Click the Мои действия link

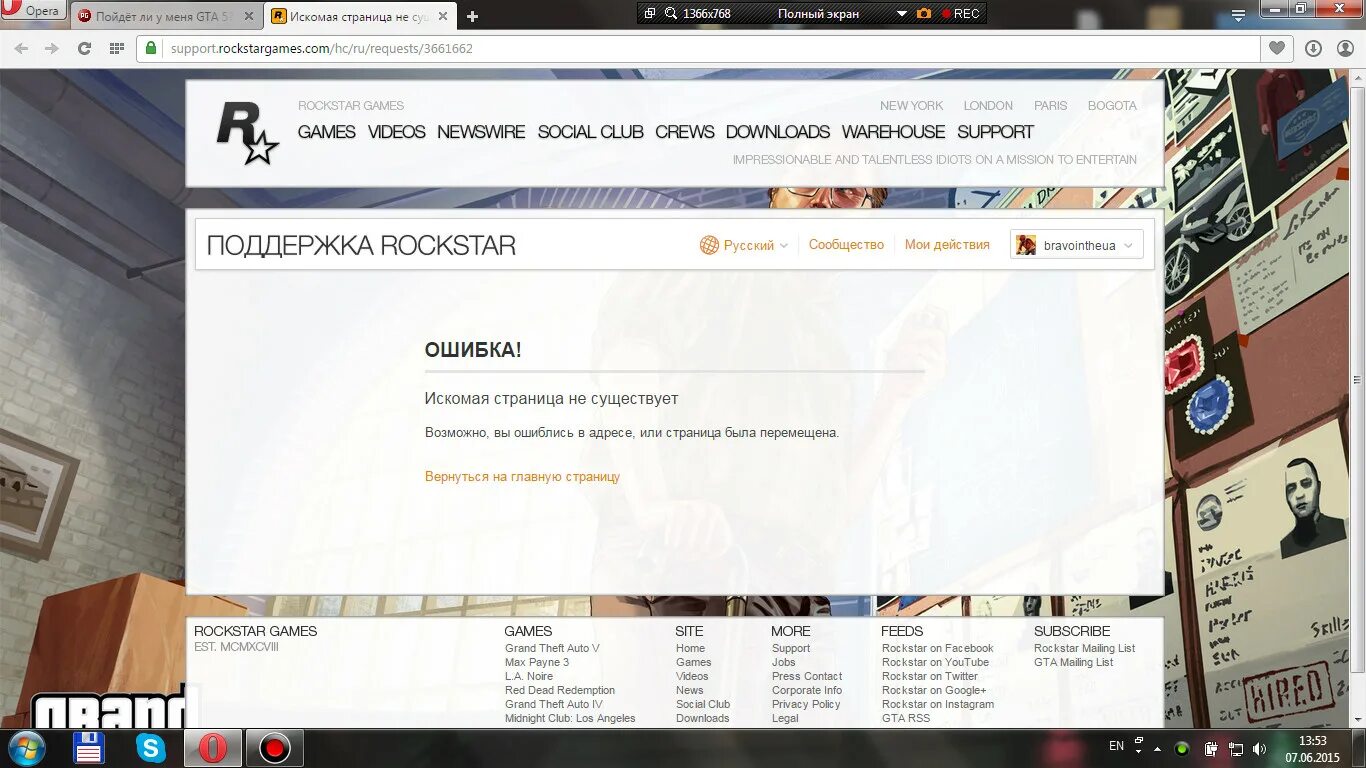947,245
